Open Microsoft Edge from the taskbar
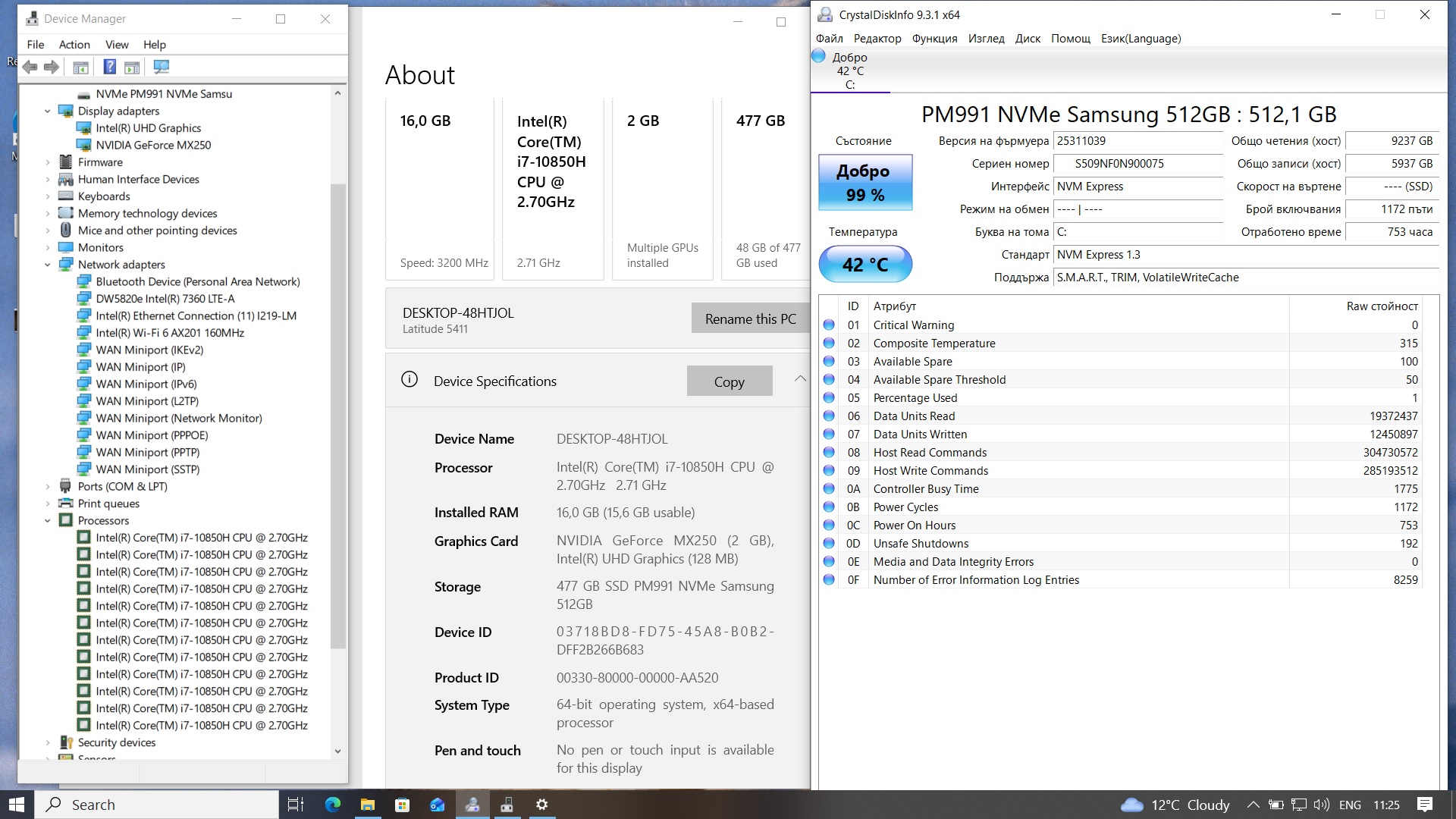Image resolution: width=1456 pixels, height=819 pixels. pos(333,805)
